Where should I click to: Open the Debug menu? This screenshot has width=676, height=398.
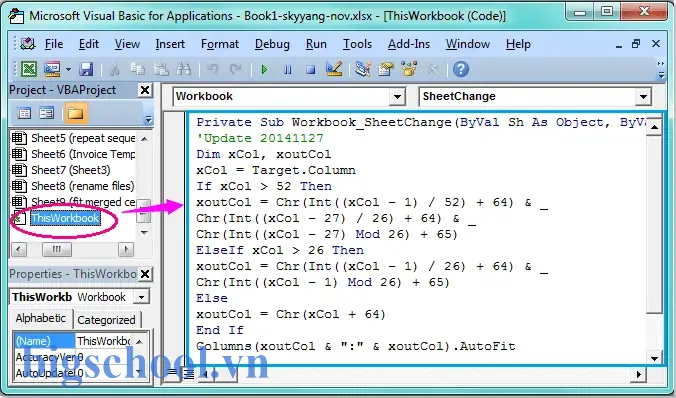272,44
